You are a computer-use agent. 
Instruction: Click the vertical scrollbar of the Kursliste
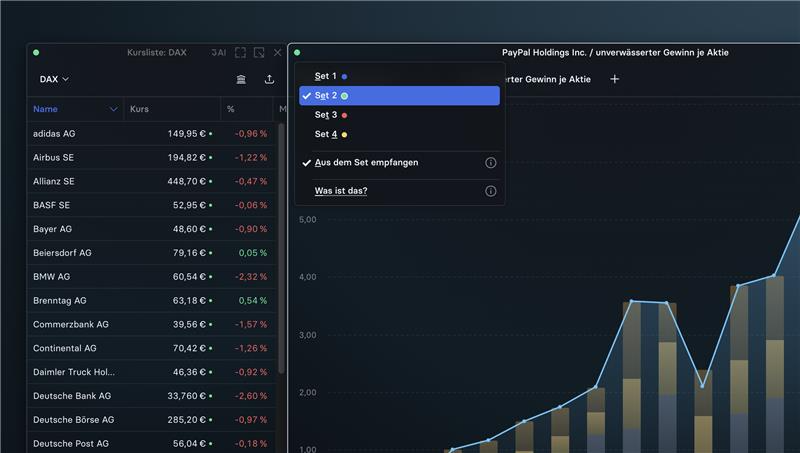[x=281, y=248]
